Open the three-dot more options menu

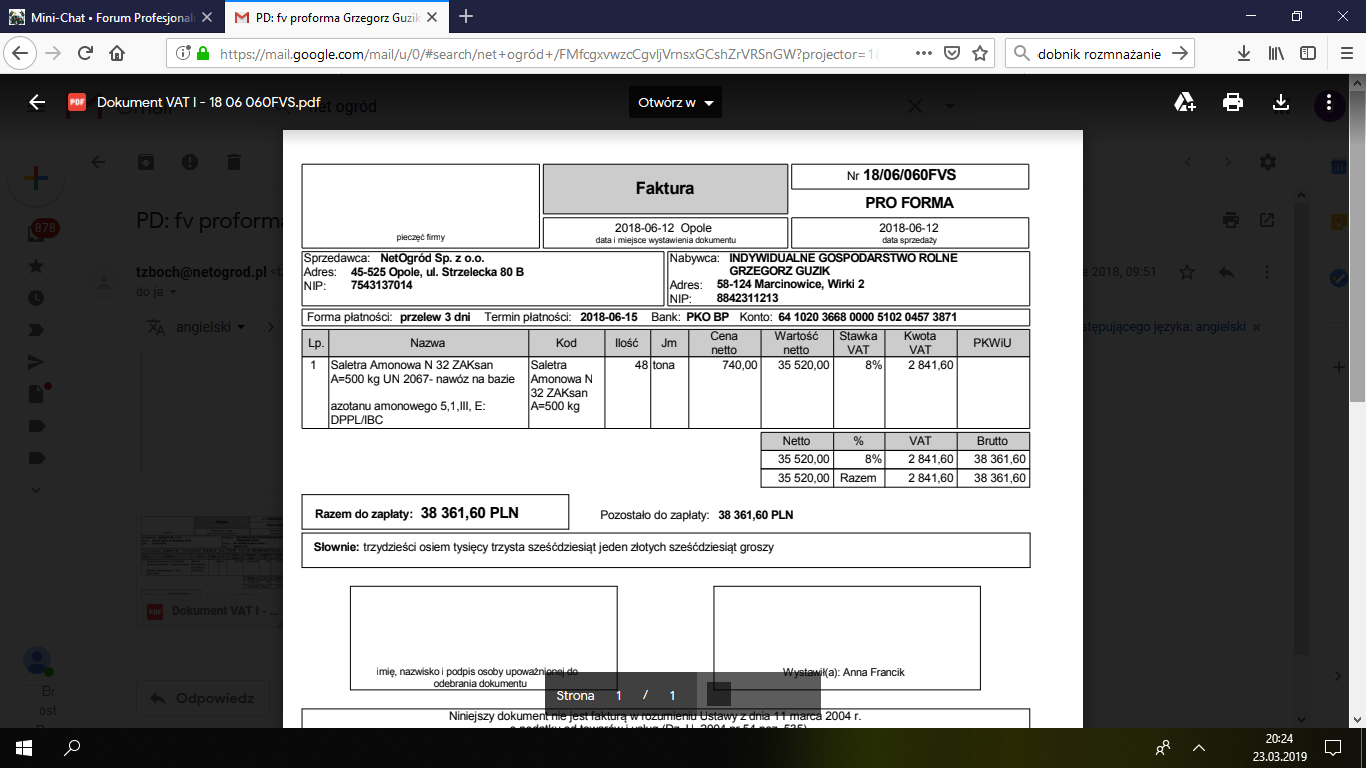1328,102
